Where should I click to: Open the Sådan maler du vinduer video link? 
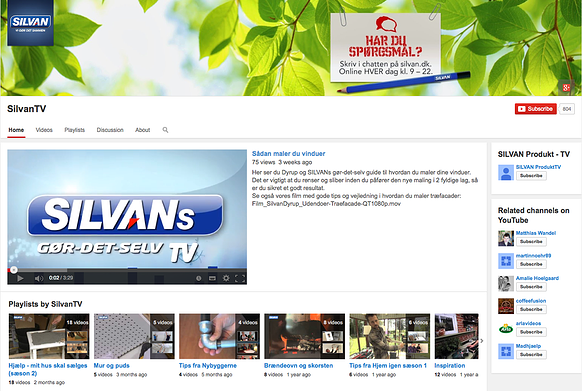[x=288, y=153]
